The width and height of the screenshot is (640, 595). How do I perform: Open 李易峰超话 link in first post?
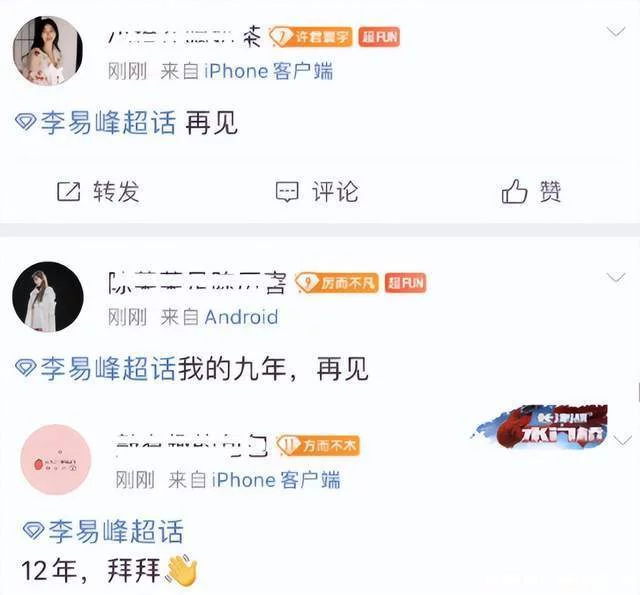point(108,122)
